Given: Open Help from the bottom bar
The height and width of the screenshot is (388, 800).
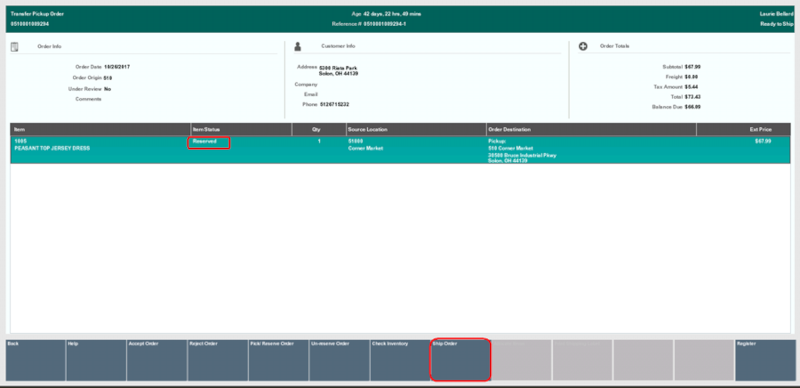Looking at the screenshot, I should [96, 360].
